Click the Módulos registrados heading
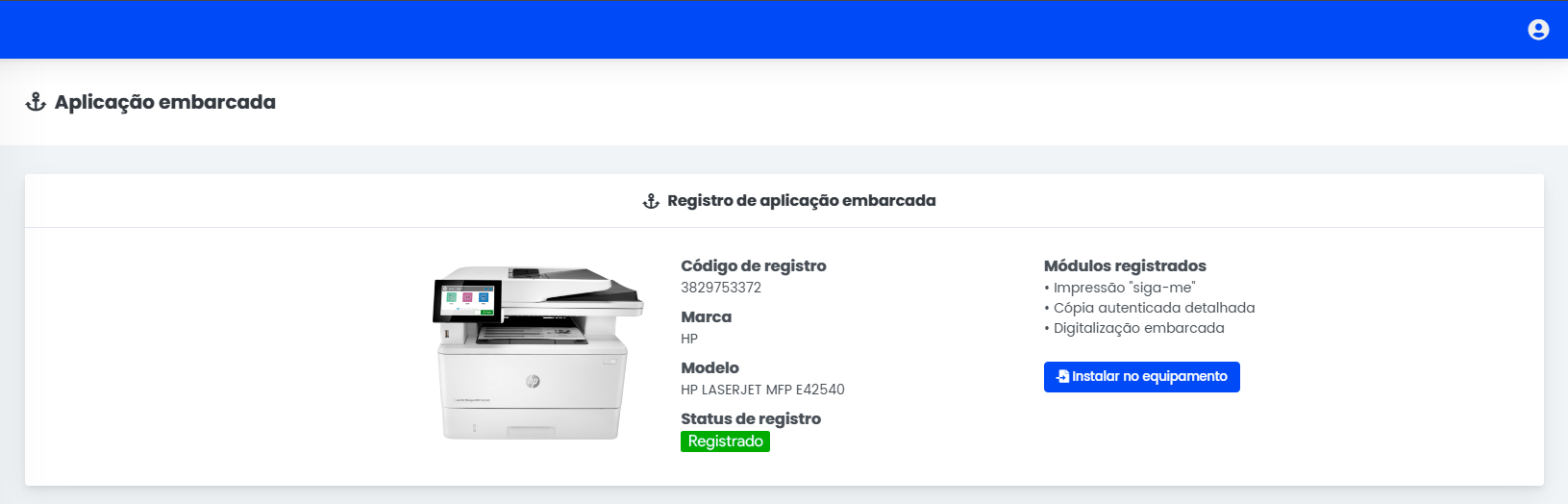The width and height of the screenshot is (1568, 504). pyautogui.click(x=1125, y=265)
